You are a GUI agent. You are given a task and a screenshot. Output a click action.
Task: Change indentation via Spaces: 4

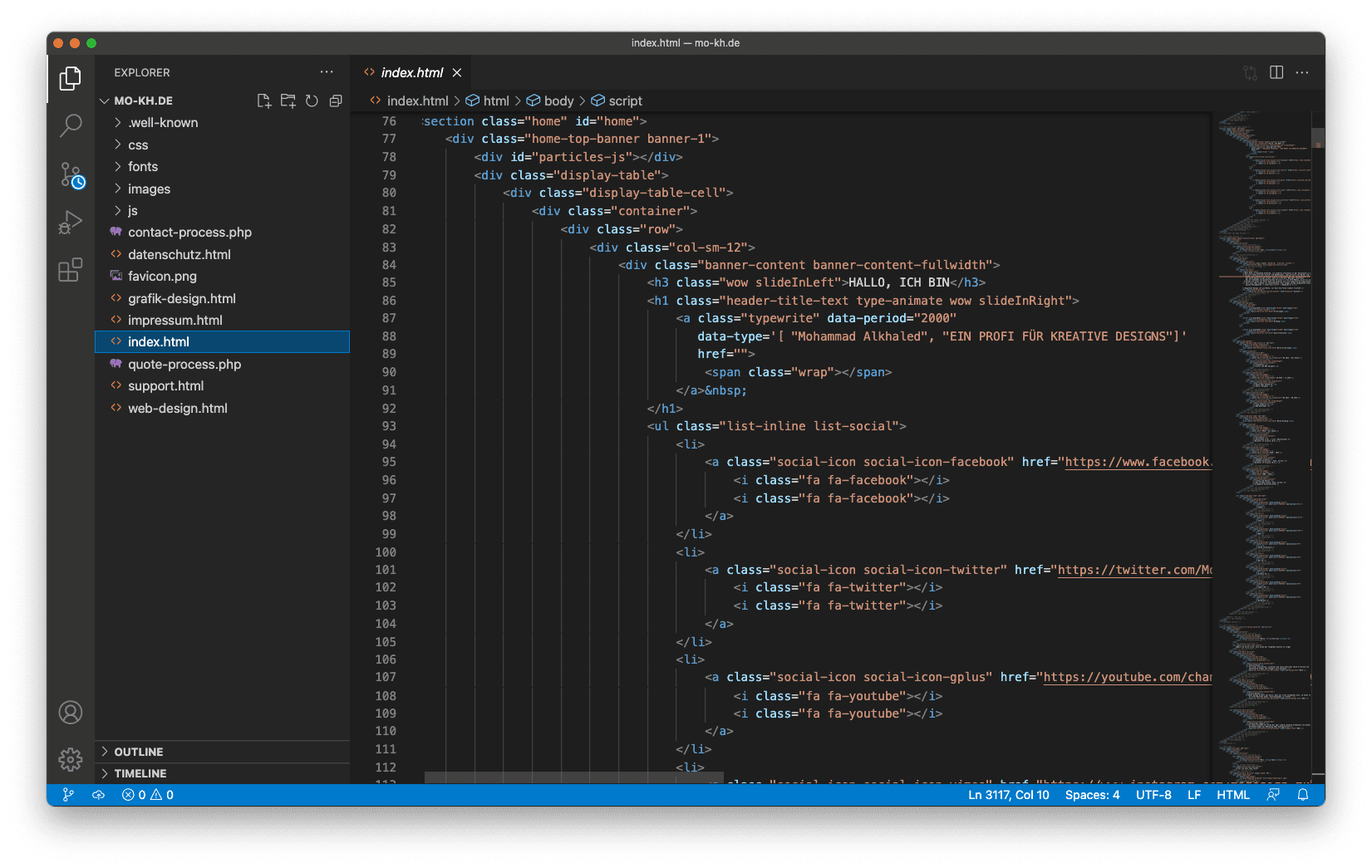click(x=1092, y=795)
